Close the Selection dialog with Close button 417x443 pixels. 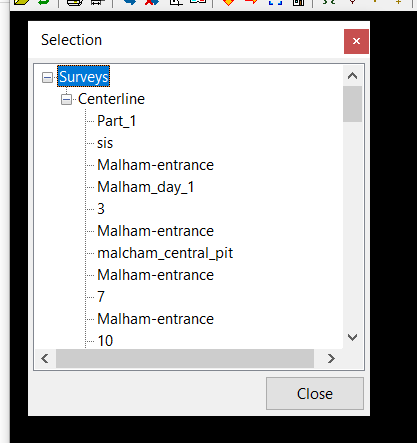[x=315, y=394]
